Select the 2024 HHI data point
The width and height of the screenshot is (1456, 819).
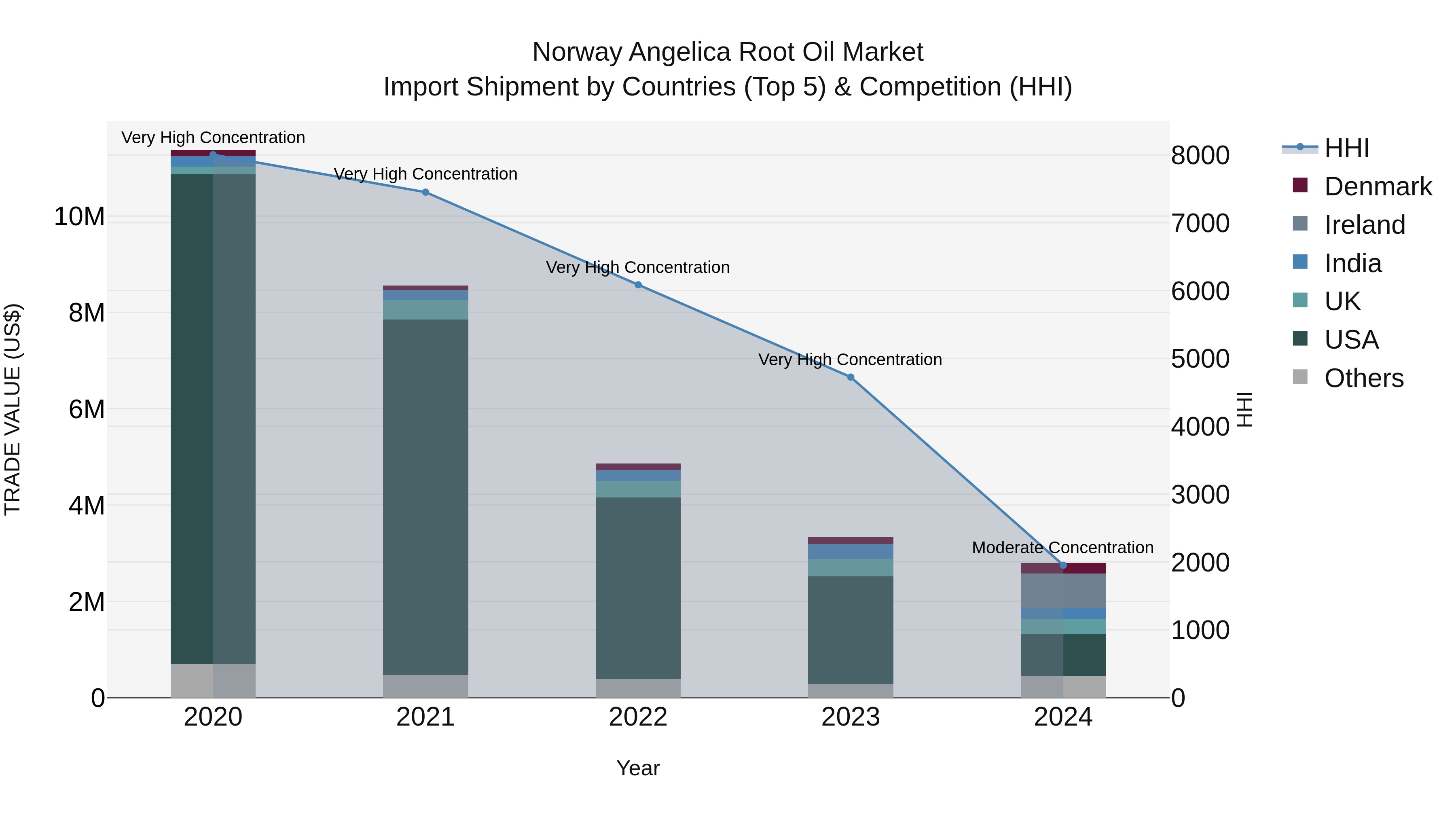(1063, 565)
